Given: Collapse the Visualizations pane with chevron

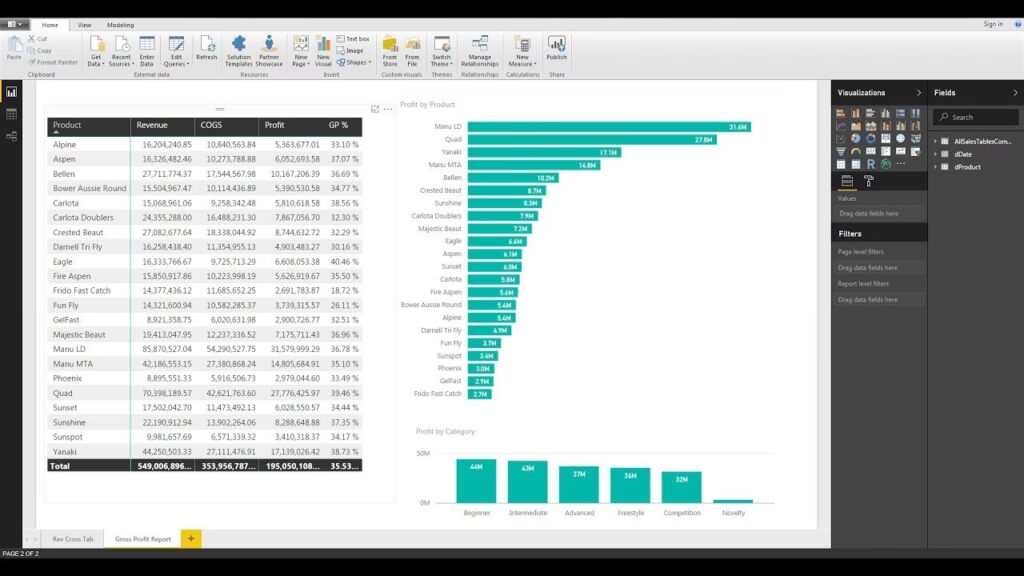Looking at the screenshot, I should tap(918, 93).
